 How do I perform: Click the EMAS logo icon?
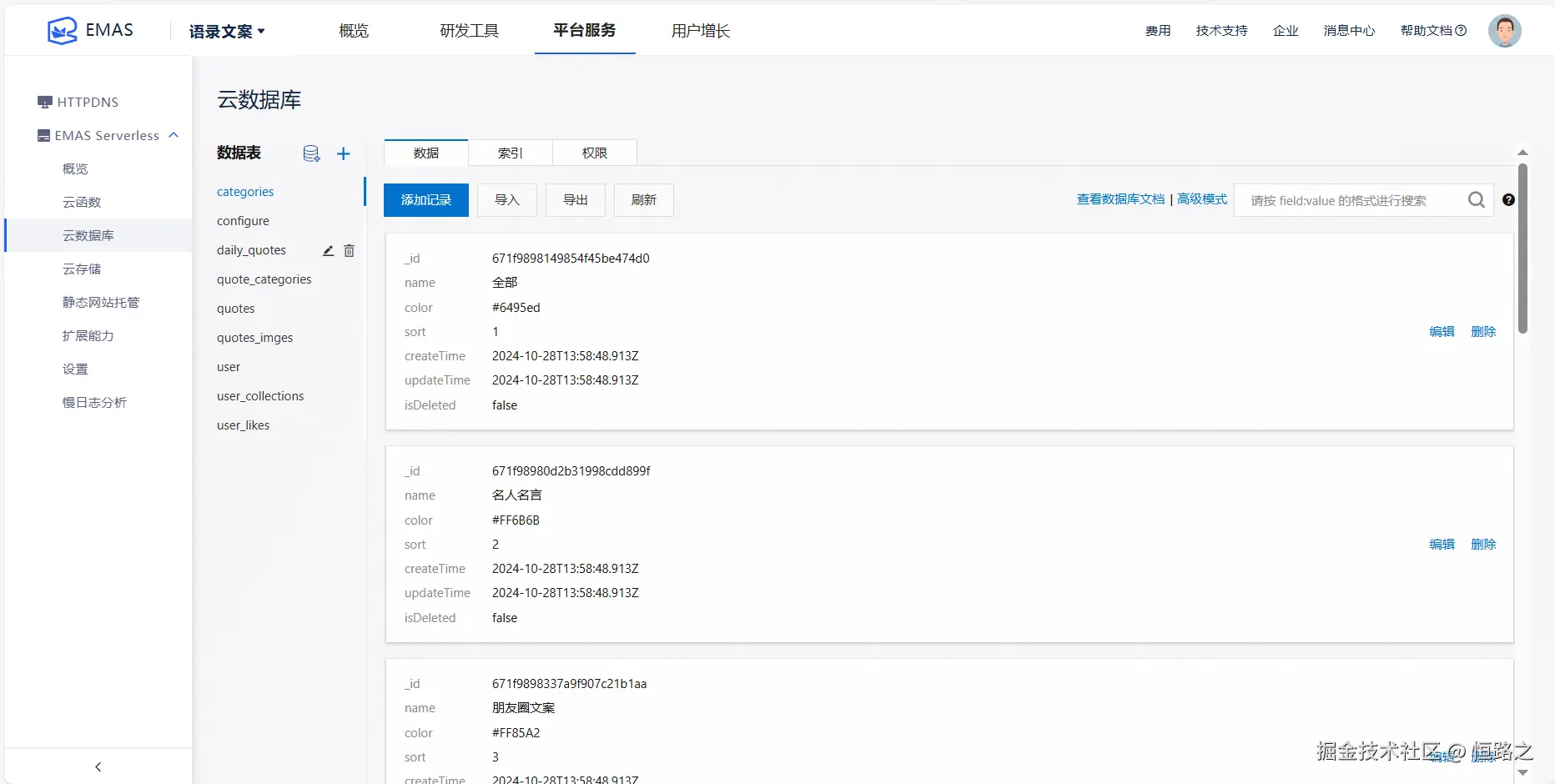click(63, 31)
